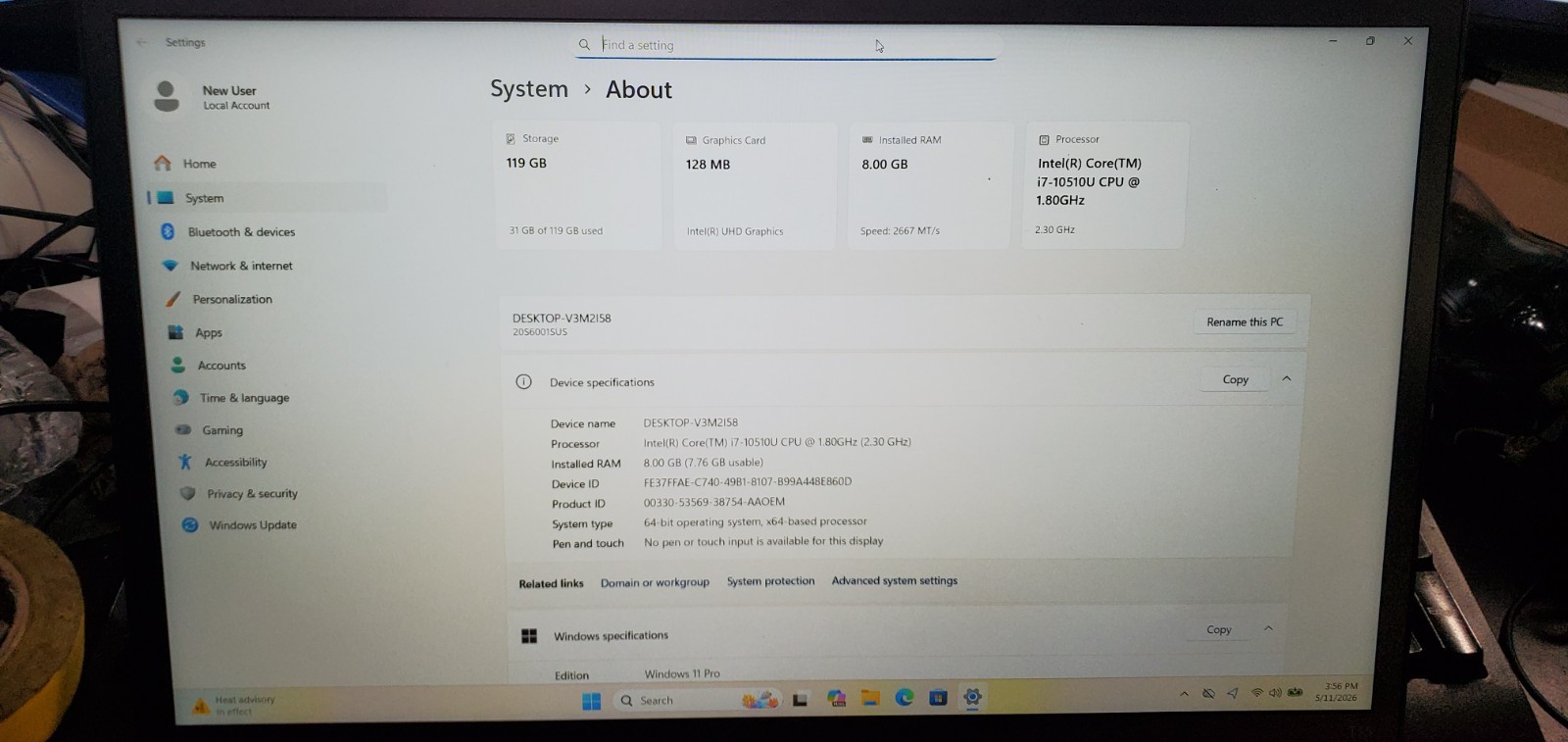Select the System sidebar item
The width and height of the screenshot is (1568, 742).
(267, 198)
